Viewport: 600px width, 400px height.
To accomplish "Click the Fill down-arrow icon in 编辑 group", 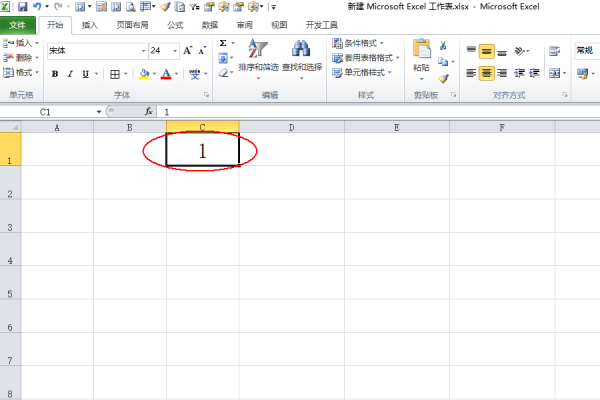I will point(223,58).
